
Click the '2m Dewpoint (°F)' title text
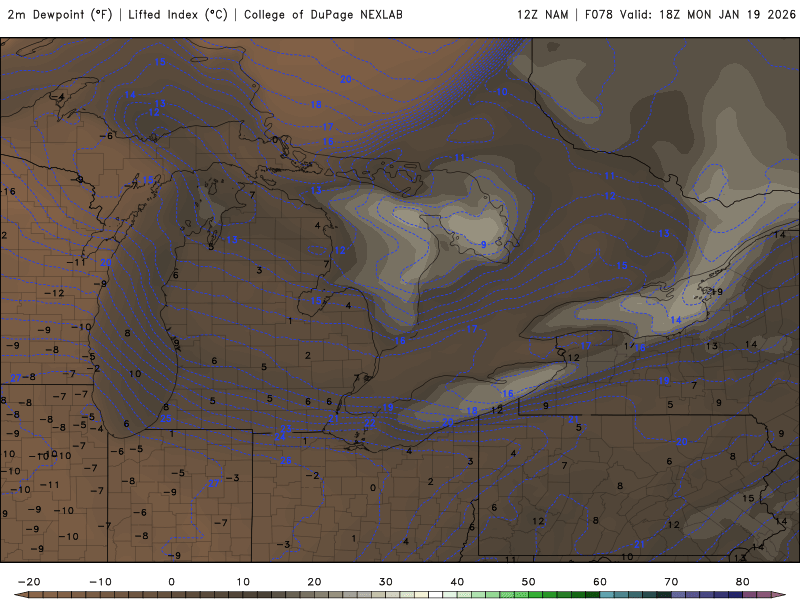[x=60, y=15]
